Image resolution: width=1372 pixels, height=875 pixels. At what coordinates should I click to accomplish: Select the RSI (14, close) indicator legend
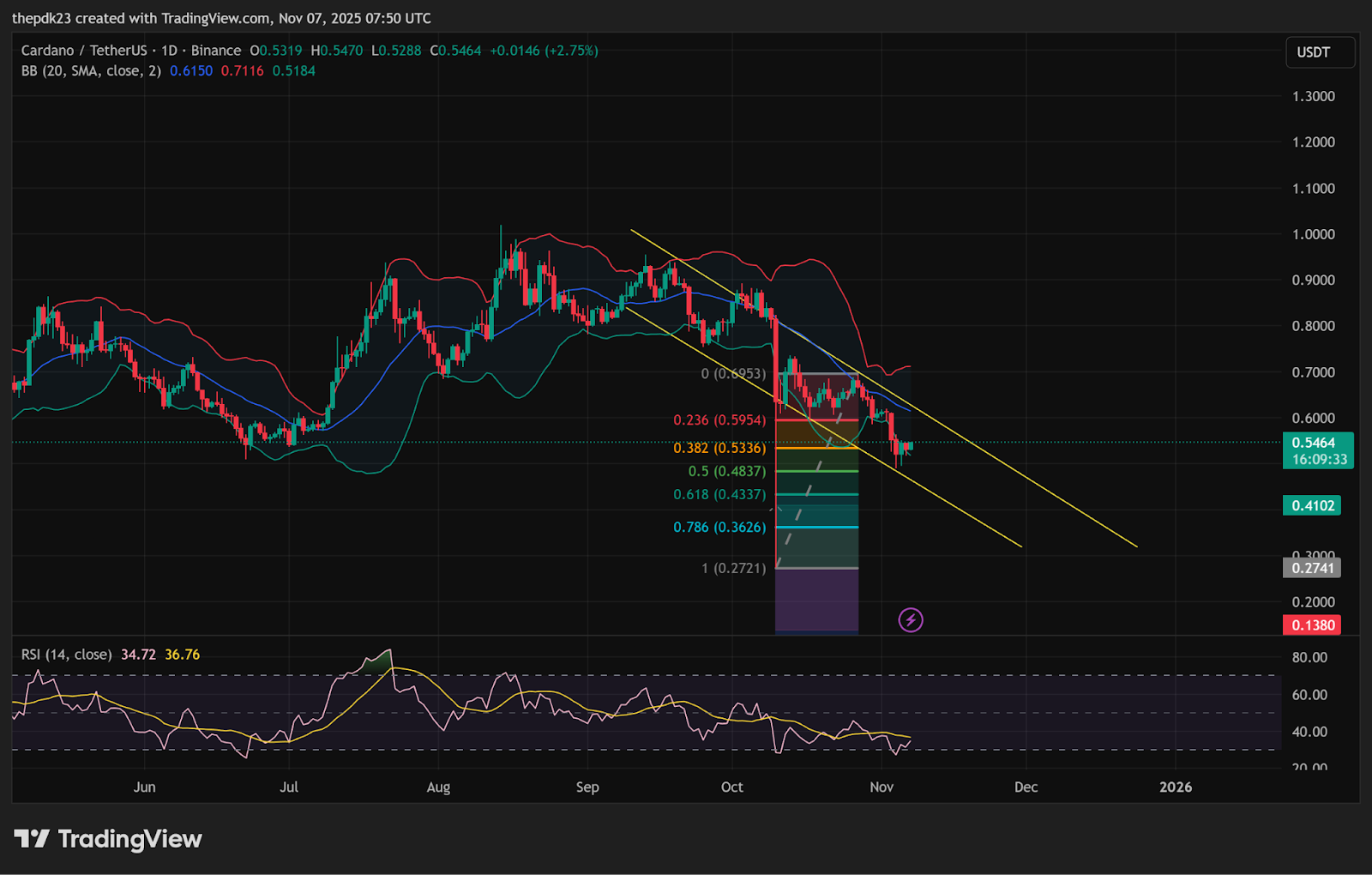pos(67,655)
